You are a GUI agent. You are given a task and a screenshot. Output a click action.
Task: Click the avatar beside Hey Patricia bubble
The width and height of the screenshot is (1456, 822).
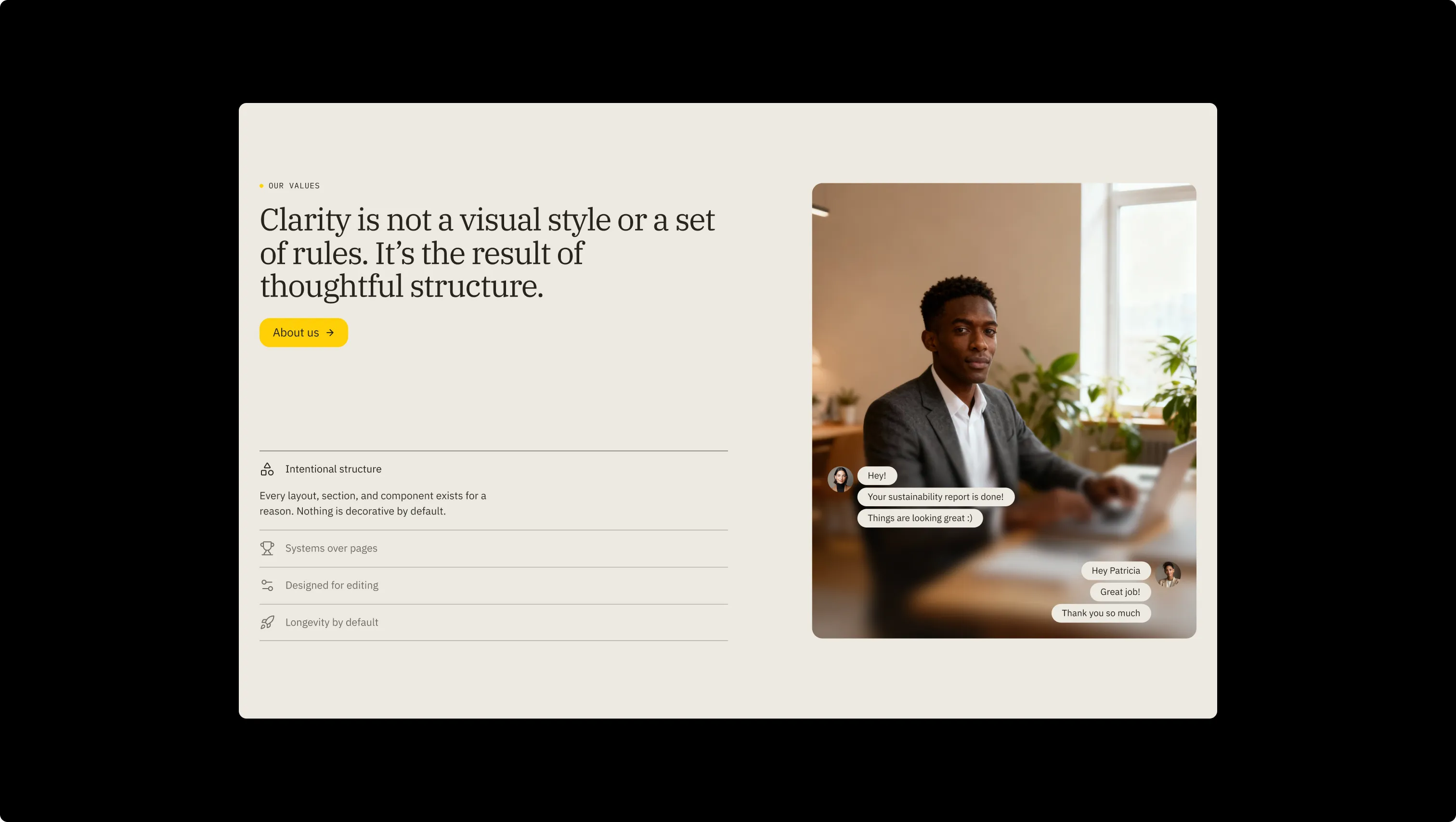click(1168, 574)
